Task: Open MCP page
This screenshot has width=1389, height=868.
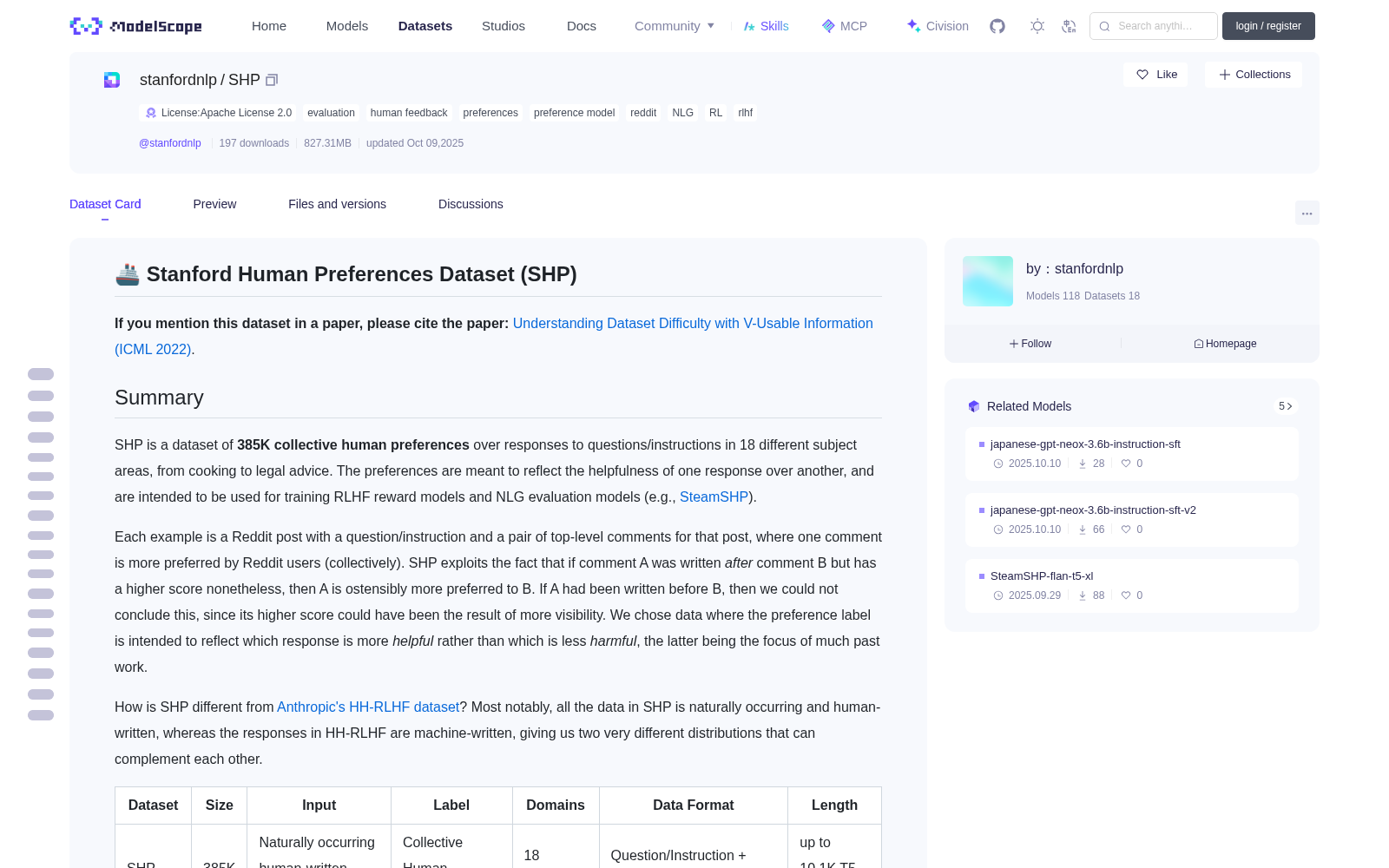Action: tap(845, 26)
